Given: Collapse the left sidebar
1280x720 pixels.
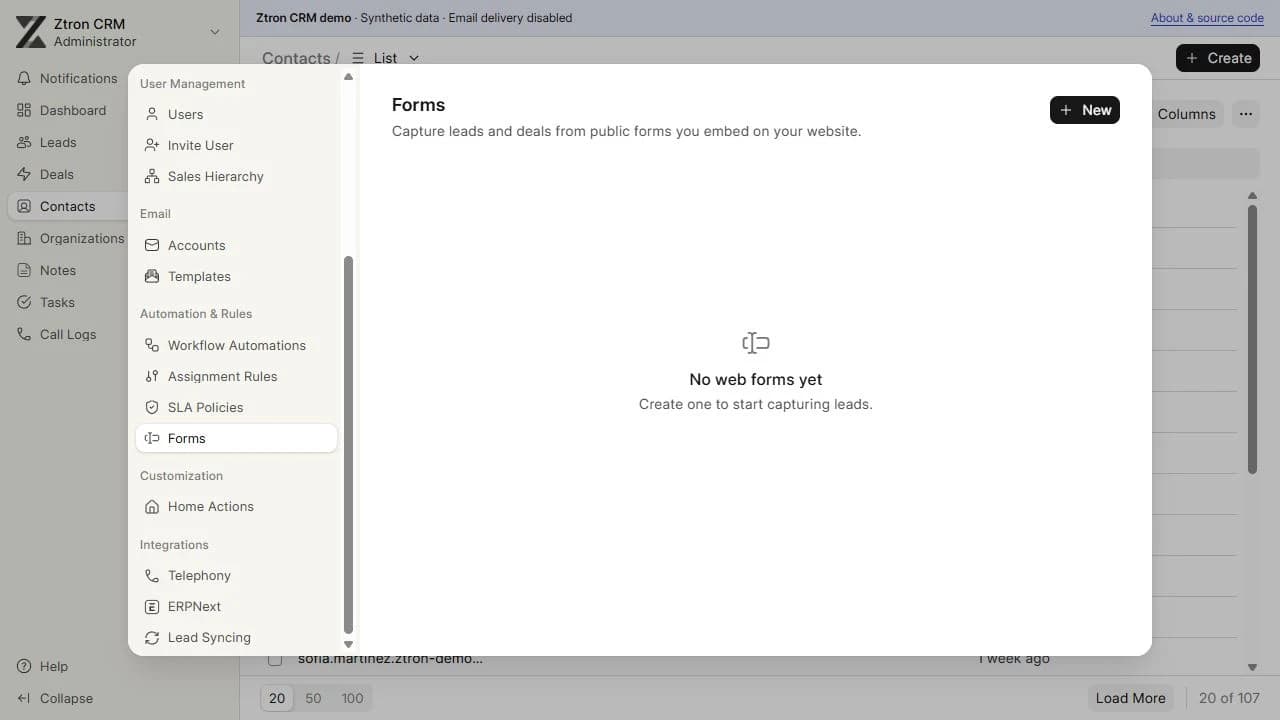Looking at the screenshot, I should tap(67, 698).
